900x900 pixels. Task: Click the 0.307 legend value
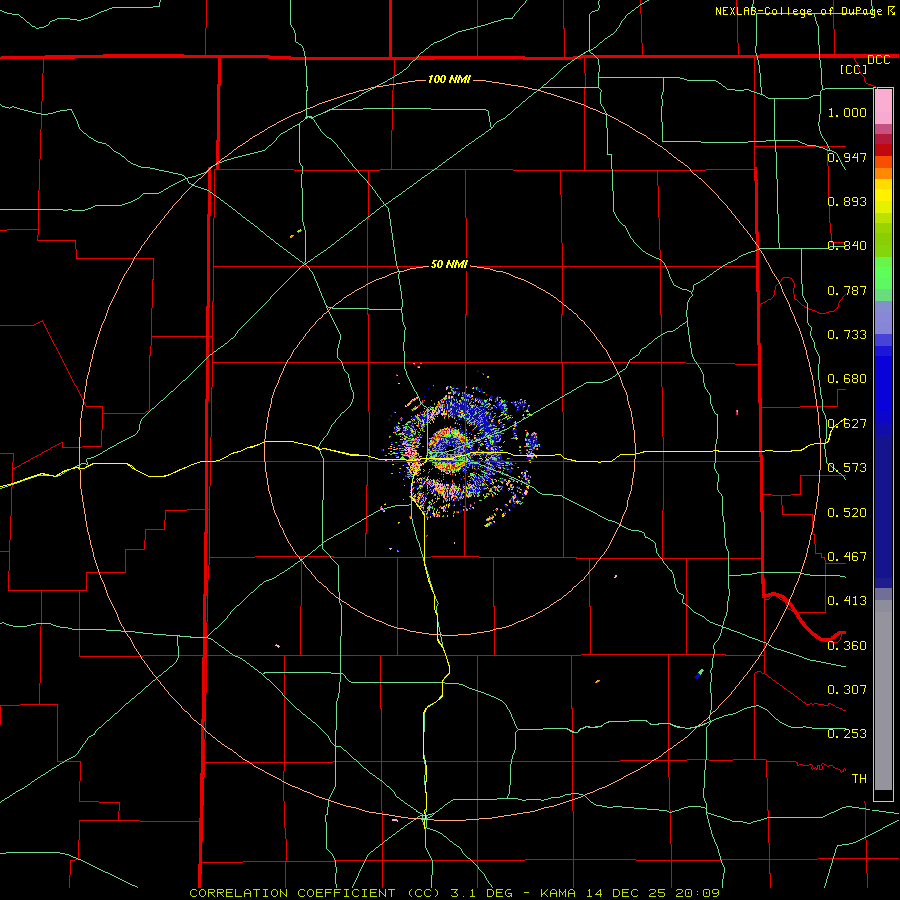(847, 690)
